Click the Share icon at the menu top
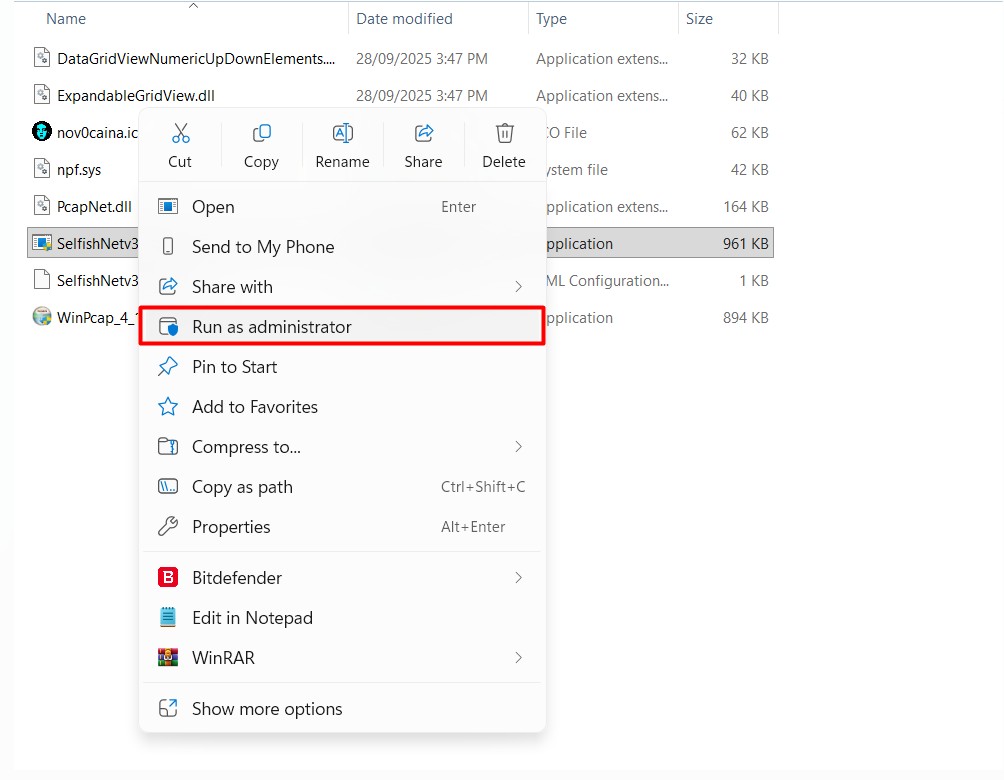The height and width of the screenshot is (780, 1004). tap(423, 131)
